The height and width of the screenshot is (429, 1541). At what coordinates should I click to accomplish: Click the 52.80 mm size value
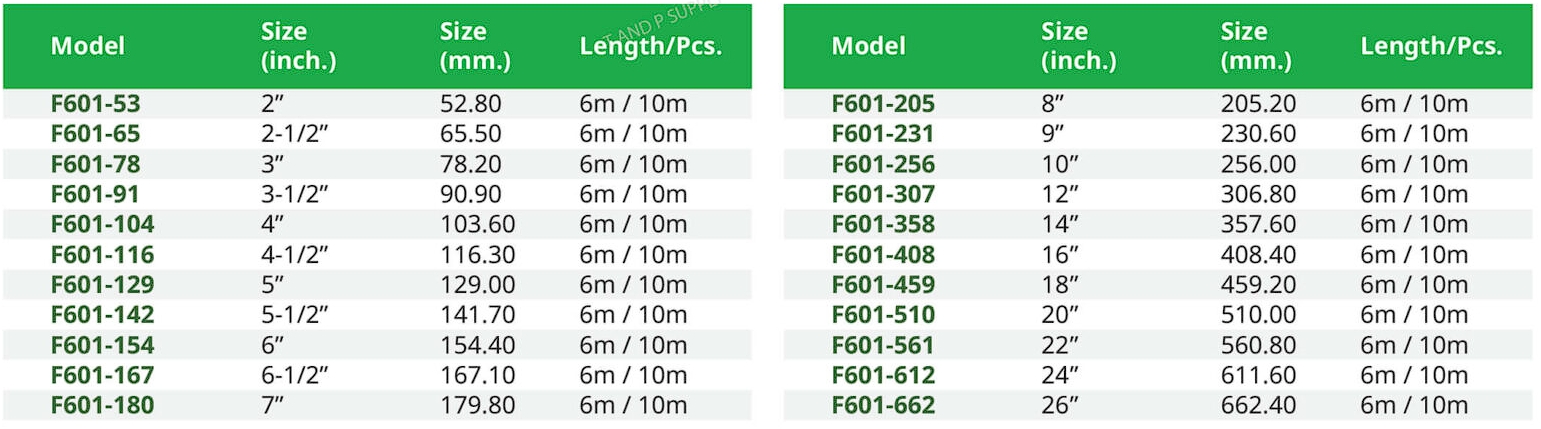click(471, 104)
